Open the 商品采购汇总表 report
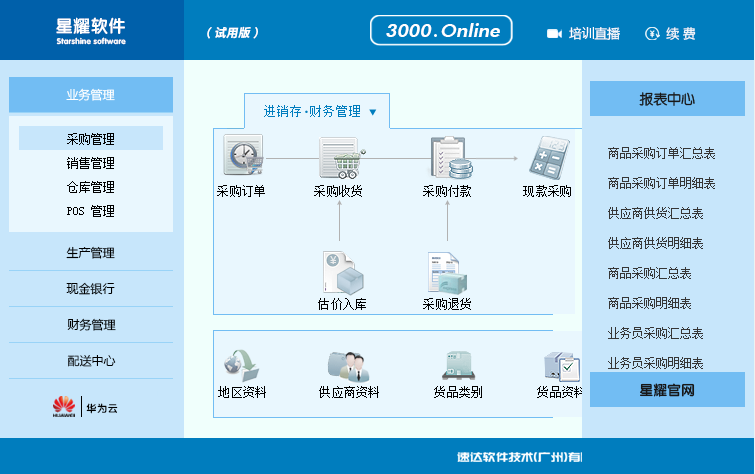 pyautogui.click(x=650, y=273)
